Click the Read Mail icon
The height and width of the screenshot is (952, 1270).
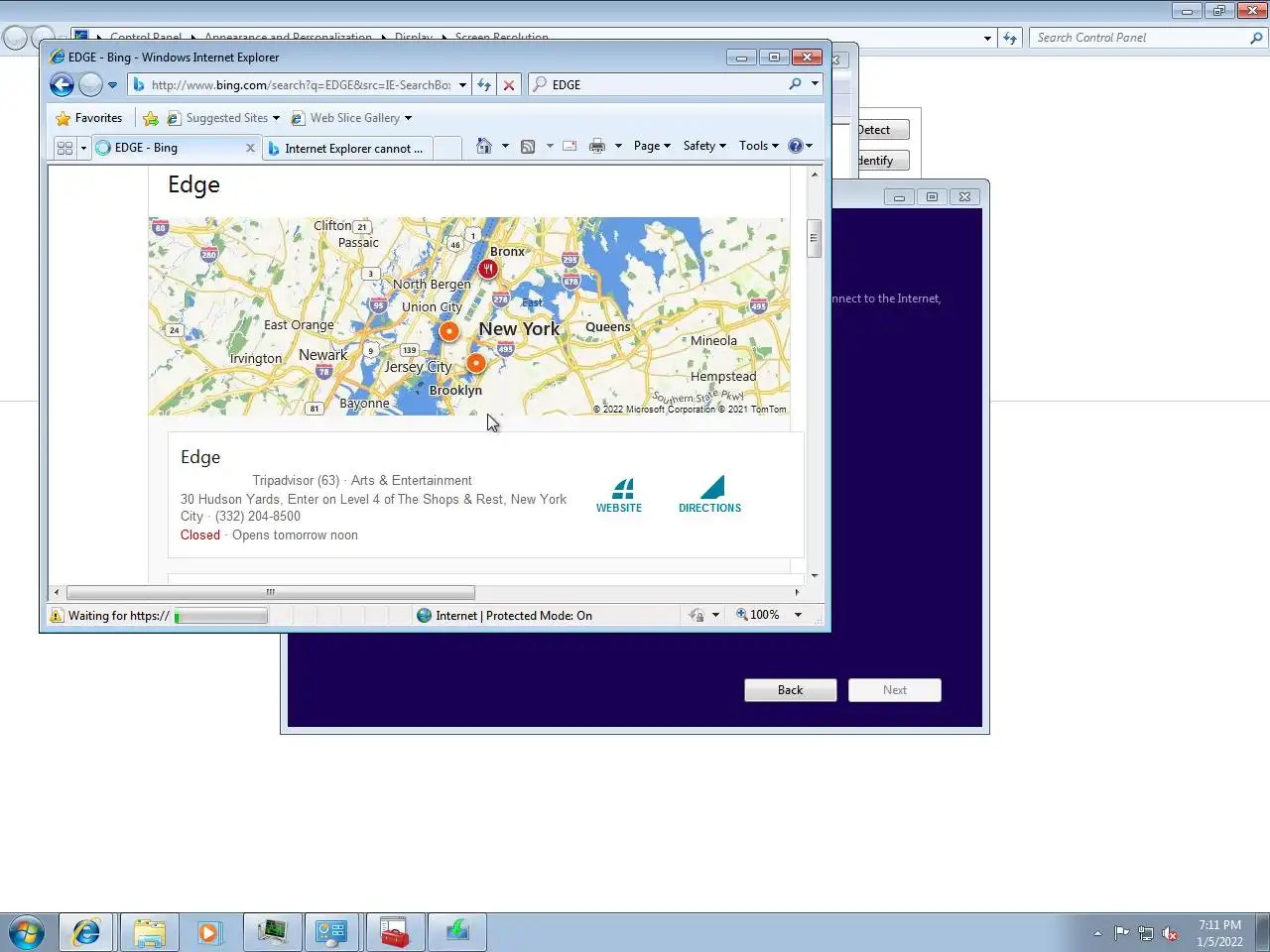tap(570, 146)
